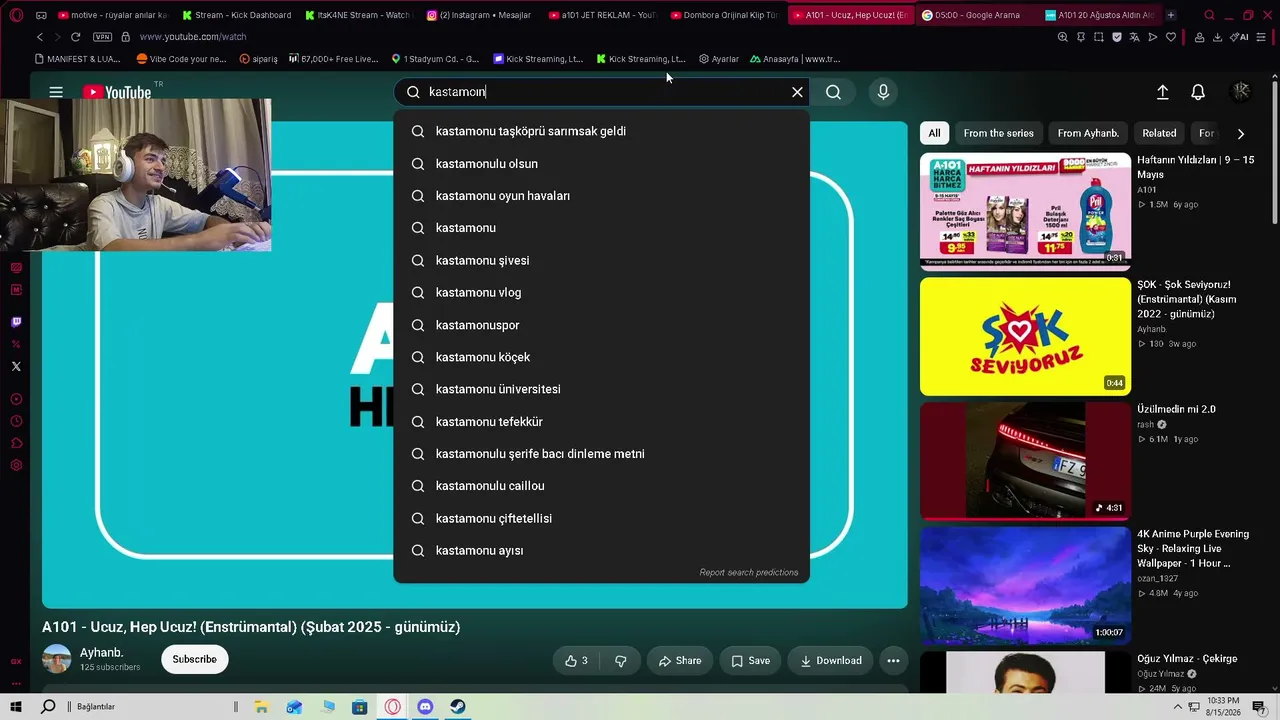The image size is (1280, 720).
Task: Open a new browser tab
Action: 1171,15
